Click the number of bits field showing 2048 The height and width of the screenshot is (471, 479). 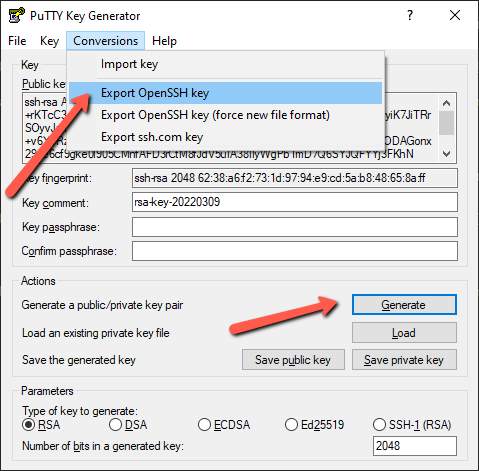[x=415, y=446]
